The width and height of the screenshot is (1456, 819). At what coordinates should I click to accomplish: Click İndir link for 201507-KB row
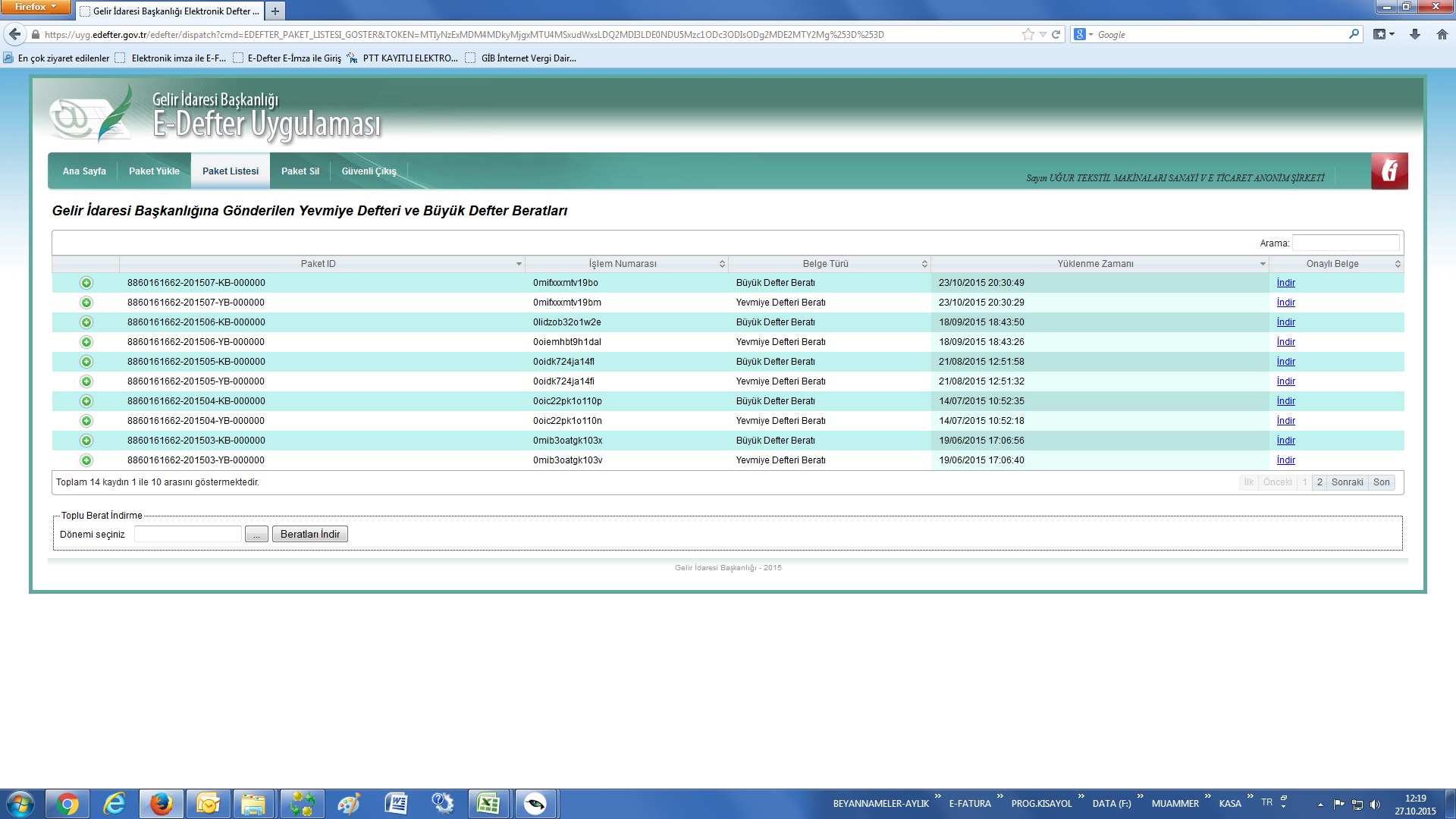point(1285,283)
